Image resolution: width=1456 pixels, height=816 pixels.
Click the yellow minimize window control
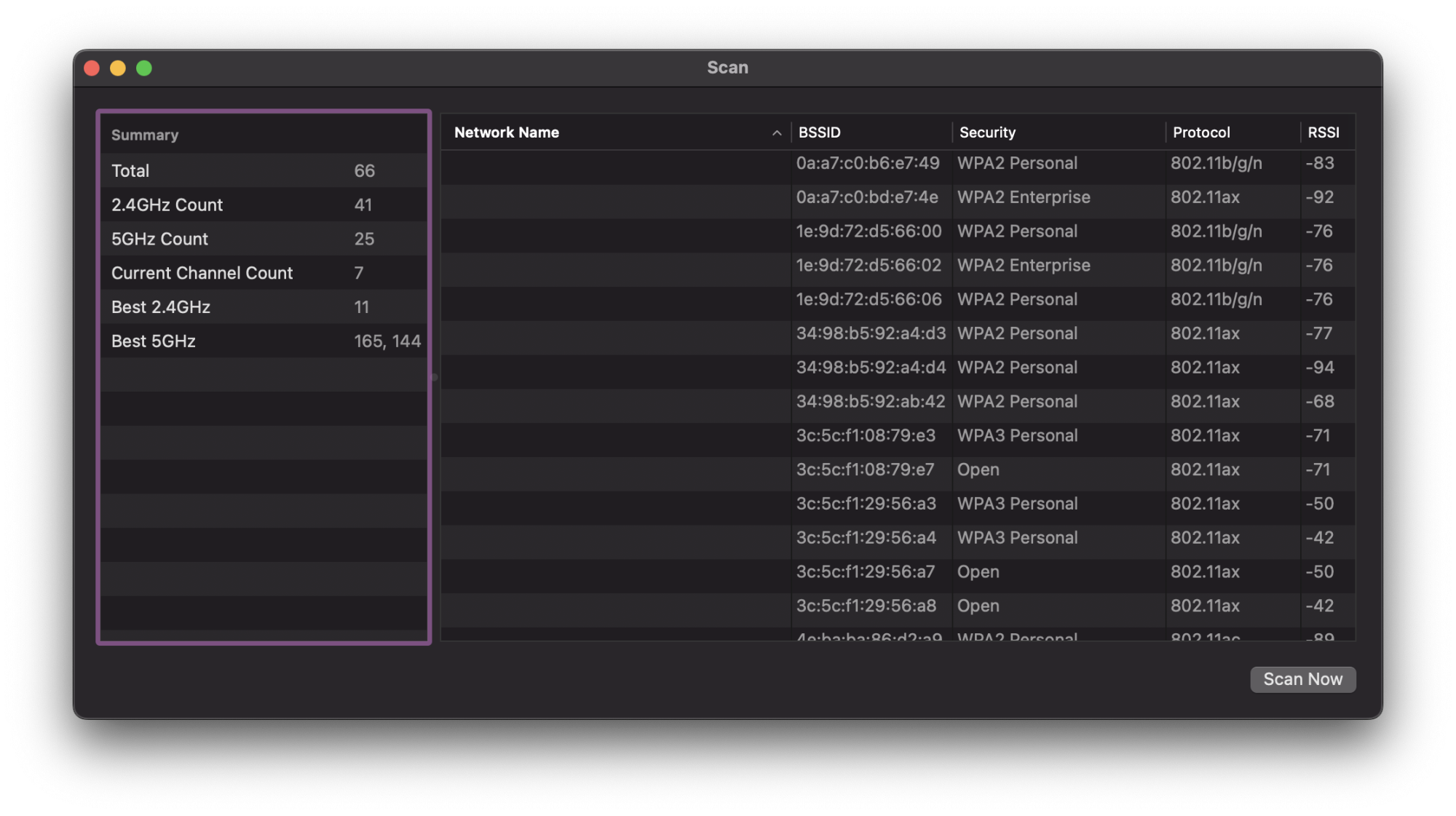click(x=118, y=68)
